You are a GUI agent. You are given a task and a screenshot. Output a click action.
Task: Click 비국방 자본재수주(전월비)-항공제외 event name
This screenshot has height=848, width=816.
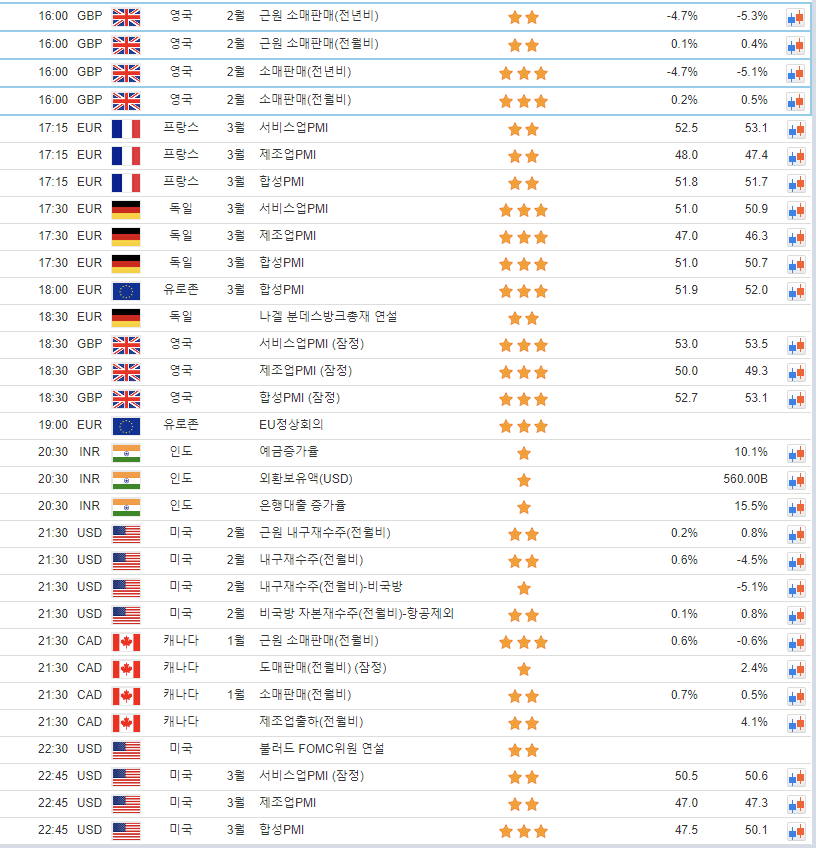pyautogui.click(x=356, y=614)
